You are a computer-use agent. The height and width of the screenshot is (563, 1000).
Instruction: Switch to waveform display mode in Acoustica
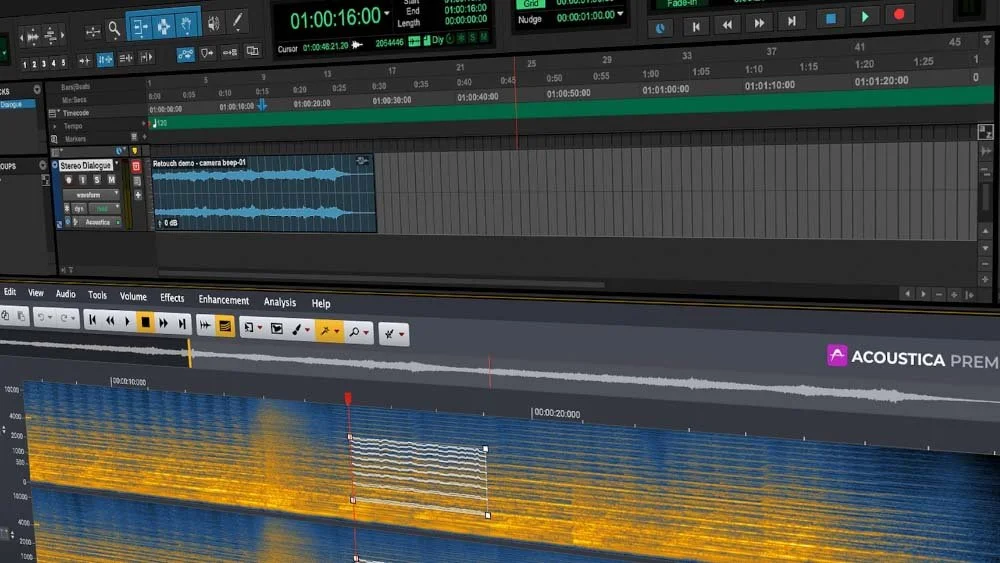click(x=205, y=325)
